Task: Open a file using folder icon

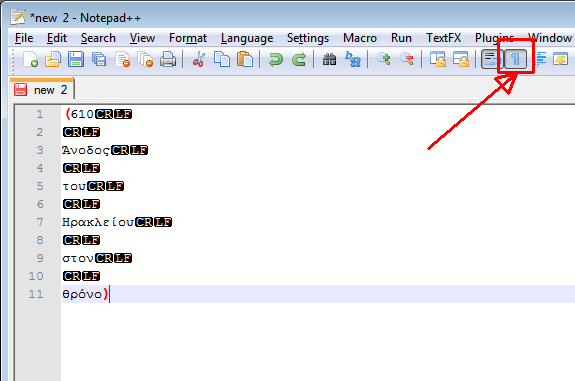Action: pos(53,59)
